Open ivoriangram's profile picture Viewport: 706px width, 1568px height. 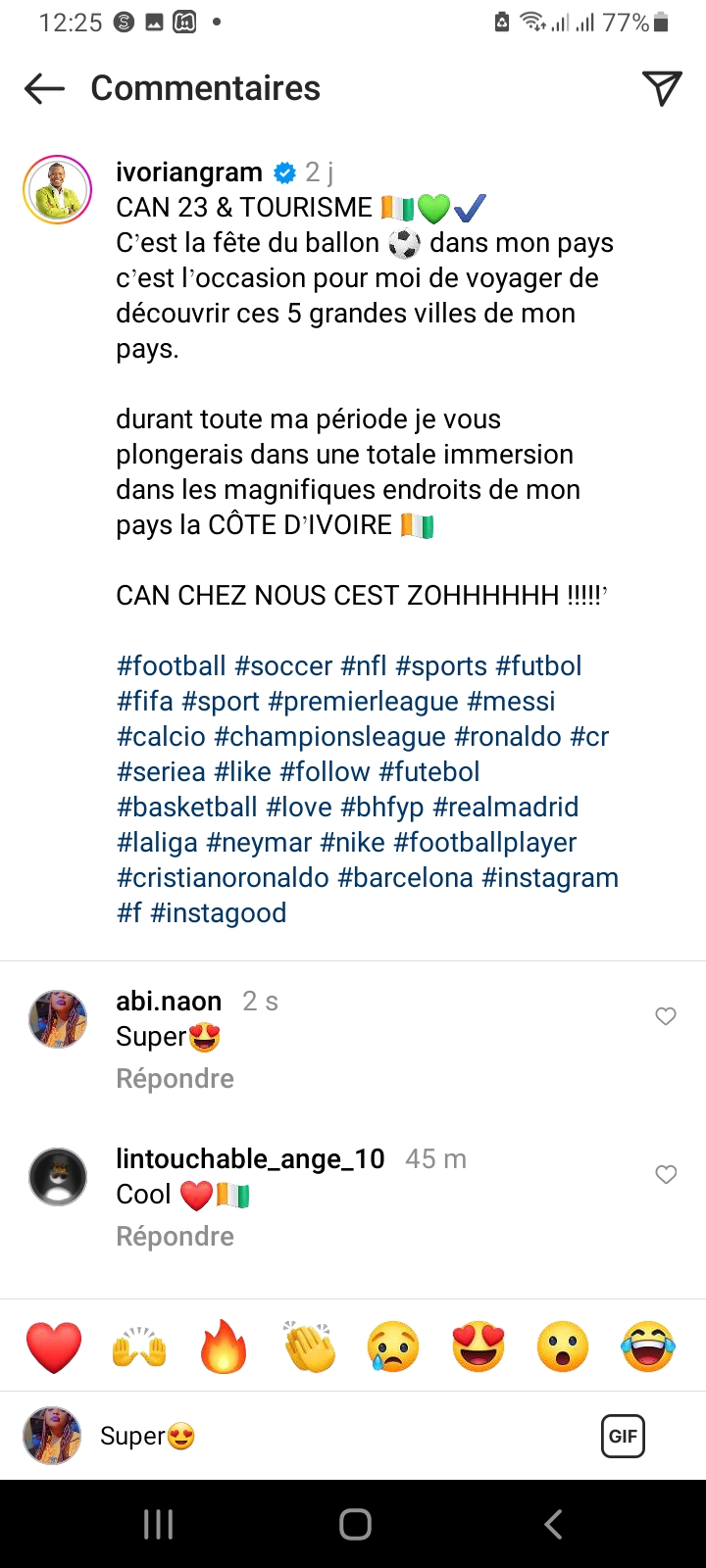(x=58, y=189)
